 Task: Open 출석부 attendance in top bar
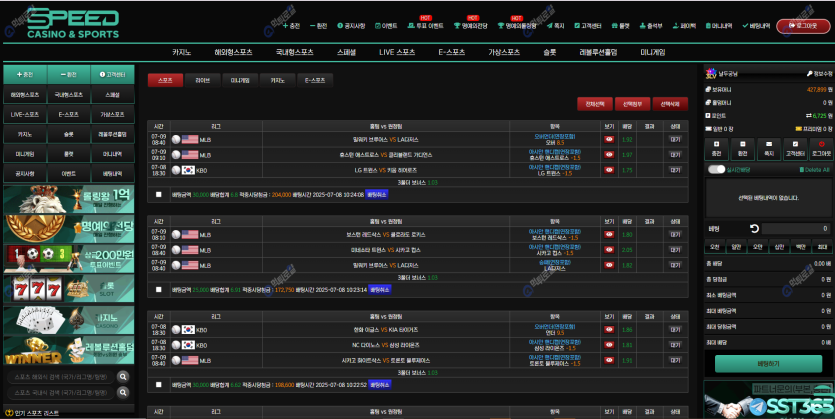pyautogui.click(x=651, y=26)
